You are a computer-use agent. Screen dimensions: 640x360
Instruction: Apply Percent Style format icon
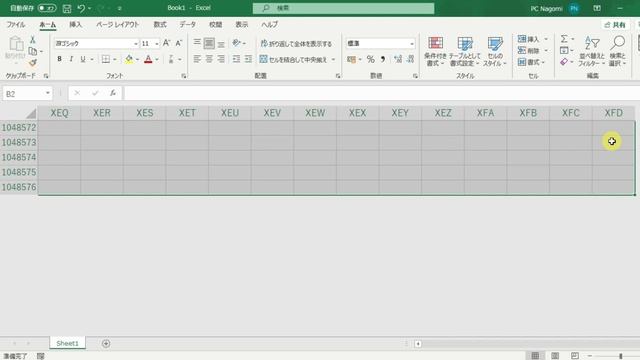(371, 60)
